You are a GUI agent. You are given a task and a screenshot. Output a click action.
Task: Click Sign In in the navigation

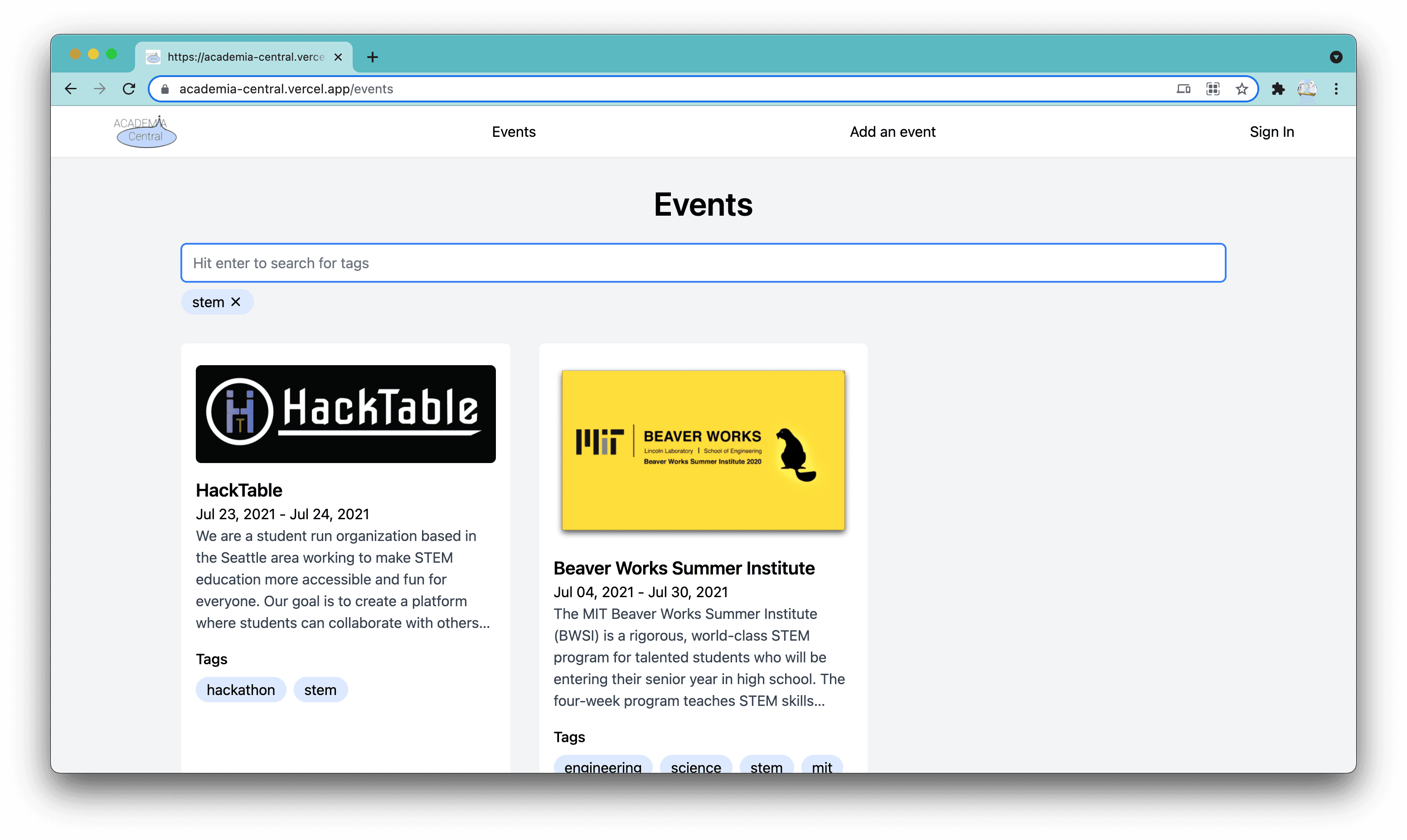[1271, 132]
